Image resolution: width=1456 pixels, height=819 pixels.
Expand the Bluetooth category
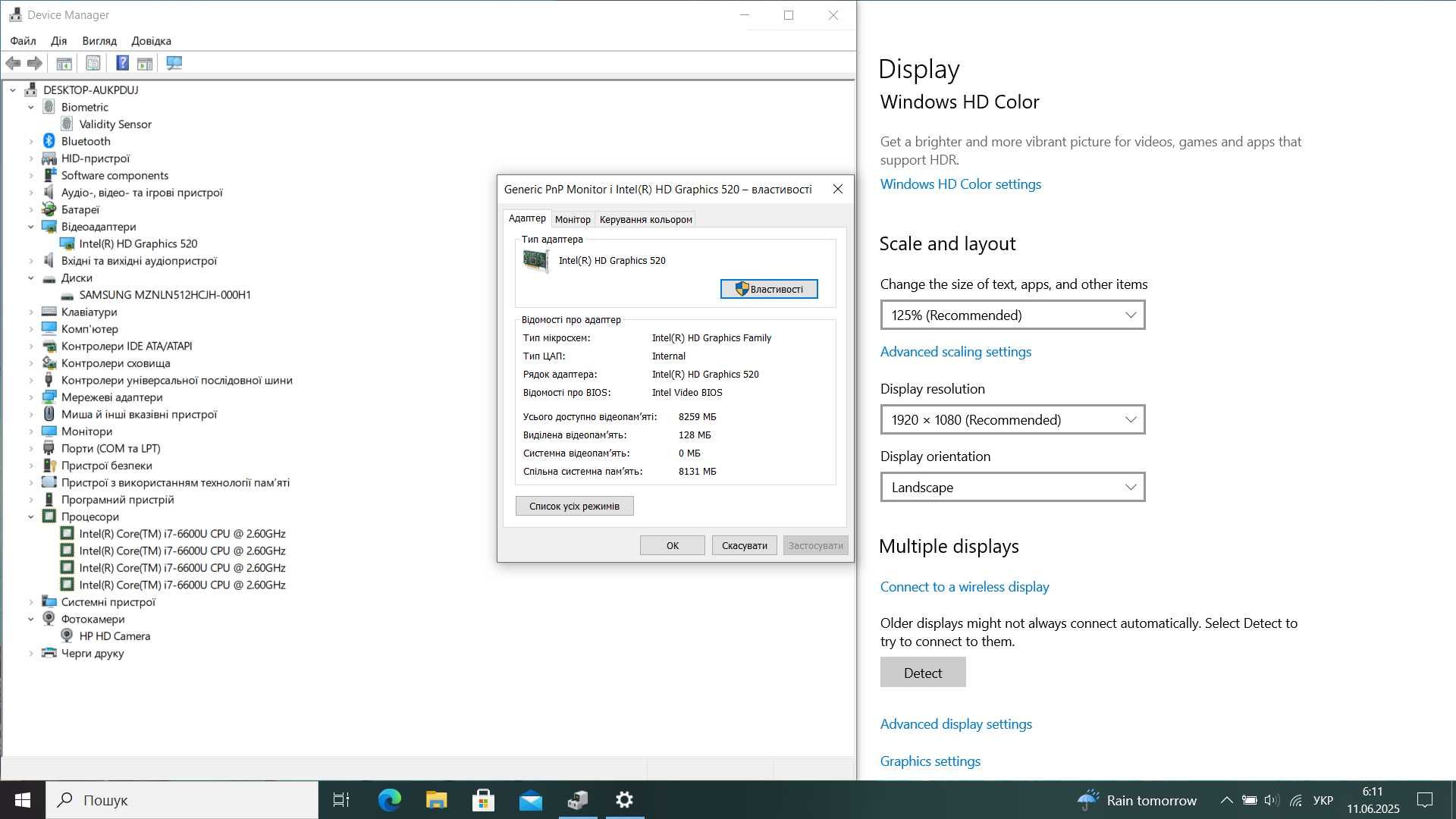31,141
